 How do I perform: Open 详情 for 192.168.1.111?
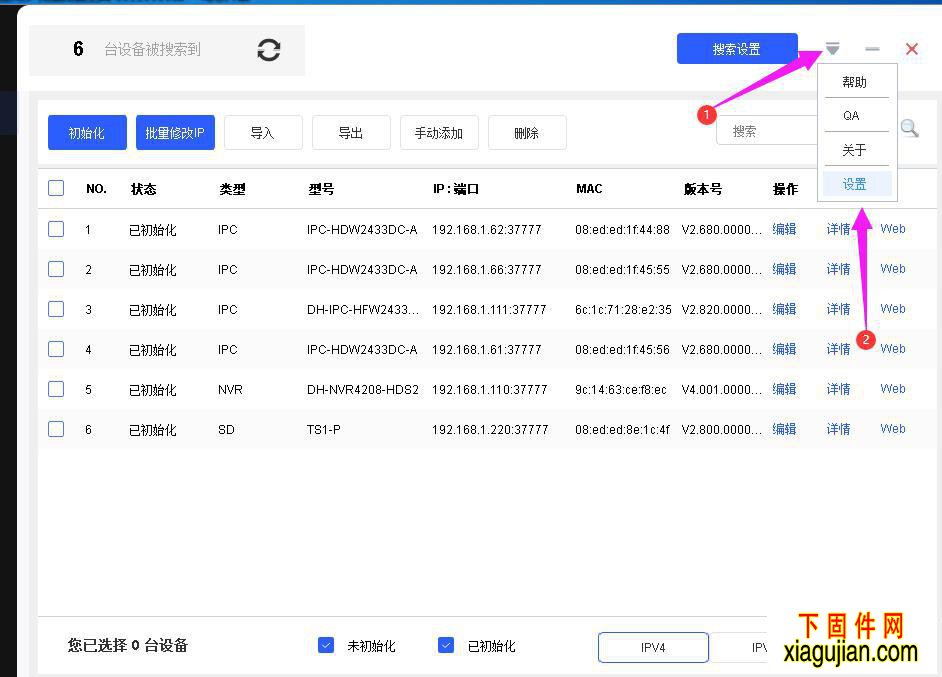pos(839,309)
